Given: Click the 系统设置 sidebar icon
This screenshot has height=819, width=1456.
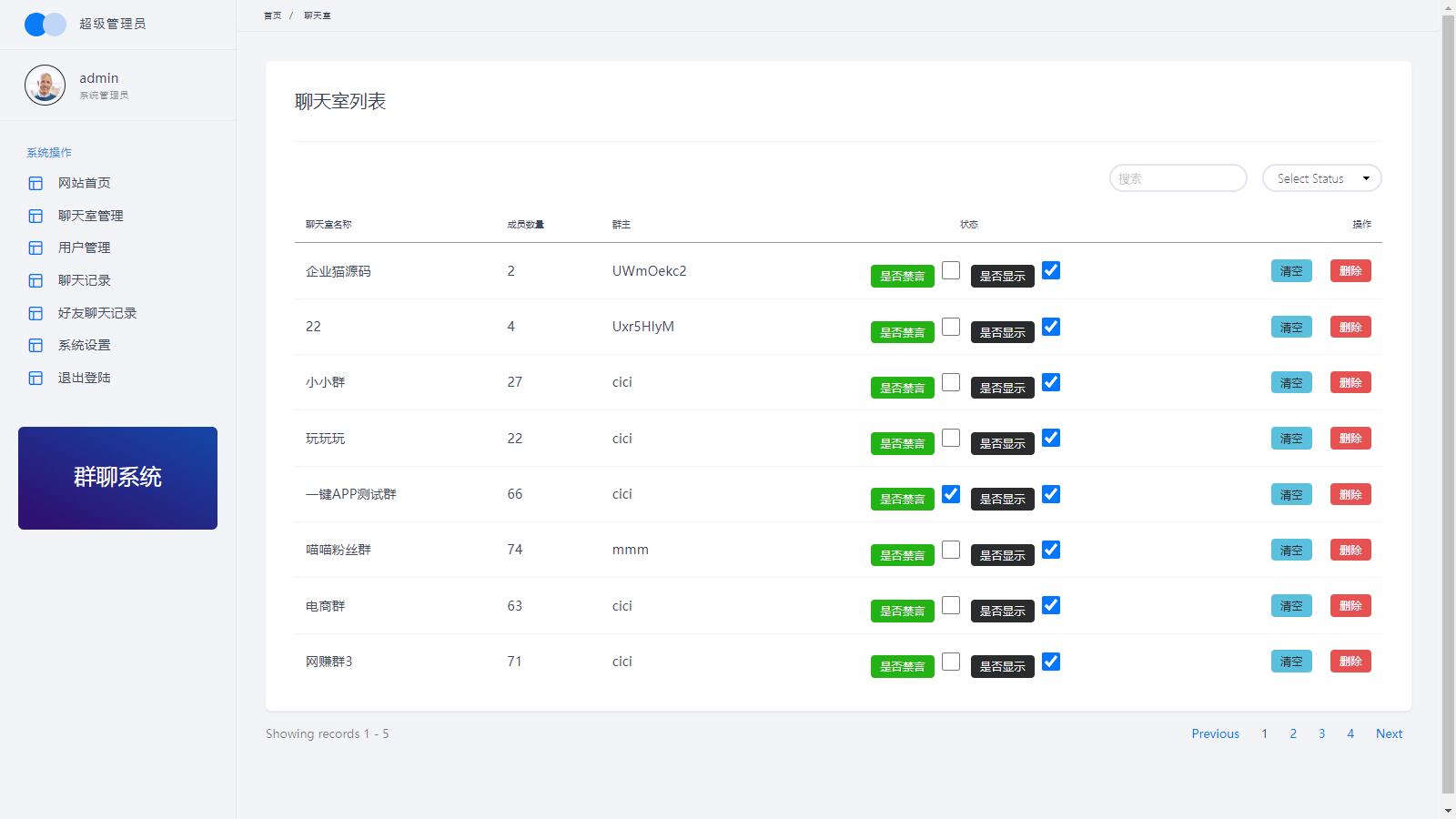Looking at the screenshot, I should [35, 345].
